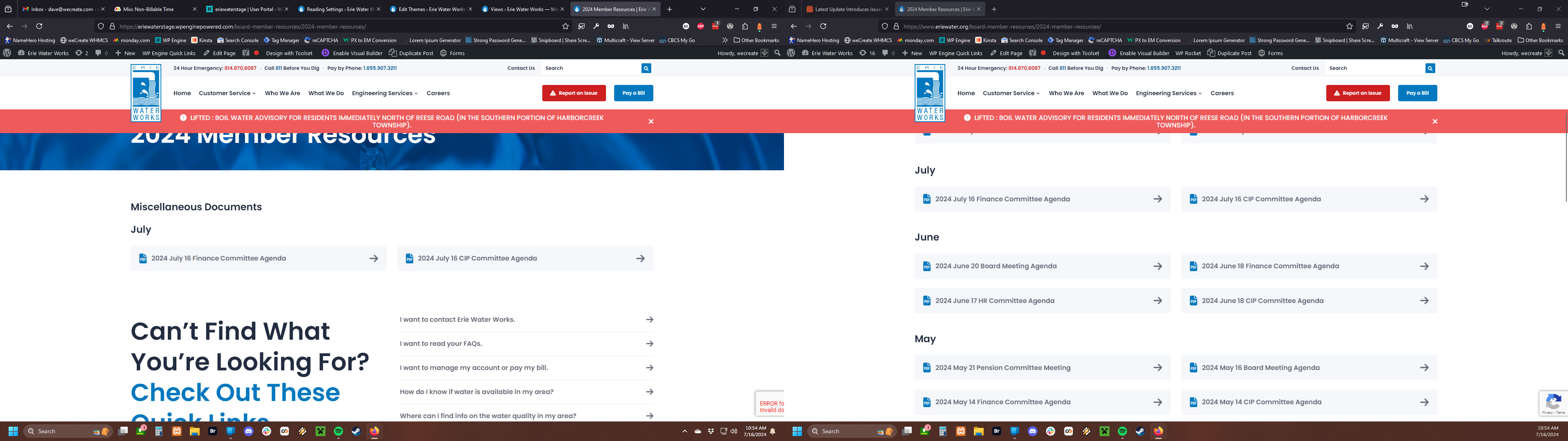Switch to the Edit Themes tab
Screen dimensions: 1568x441
431,9
